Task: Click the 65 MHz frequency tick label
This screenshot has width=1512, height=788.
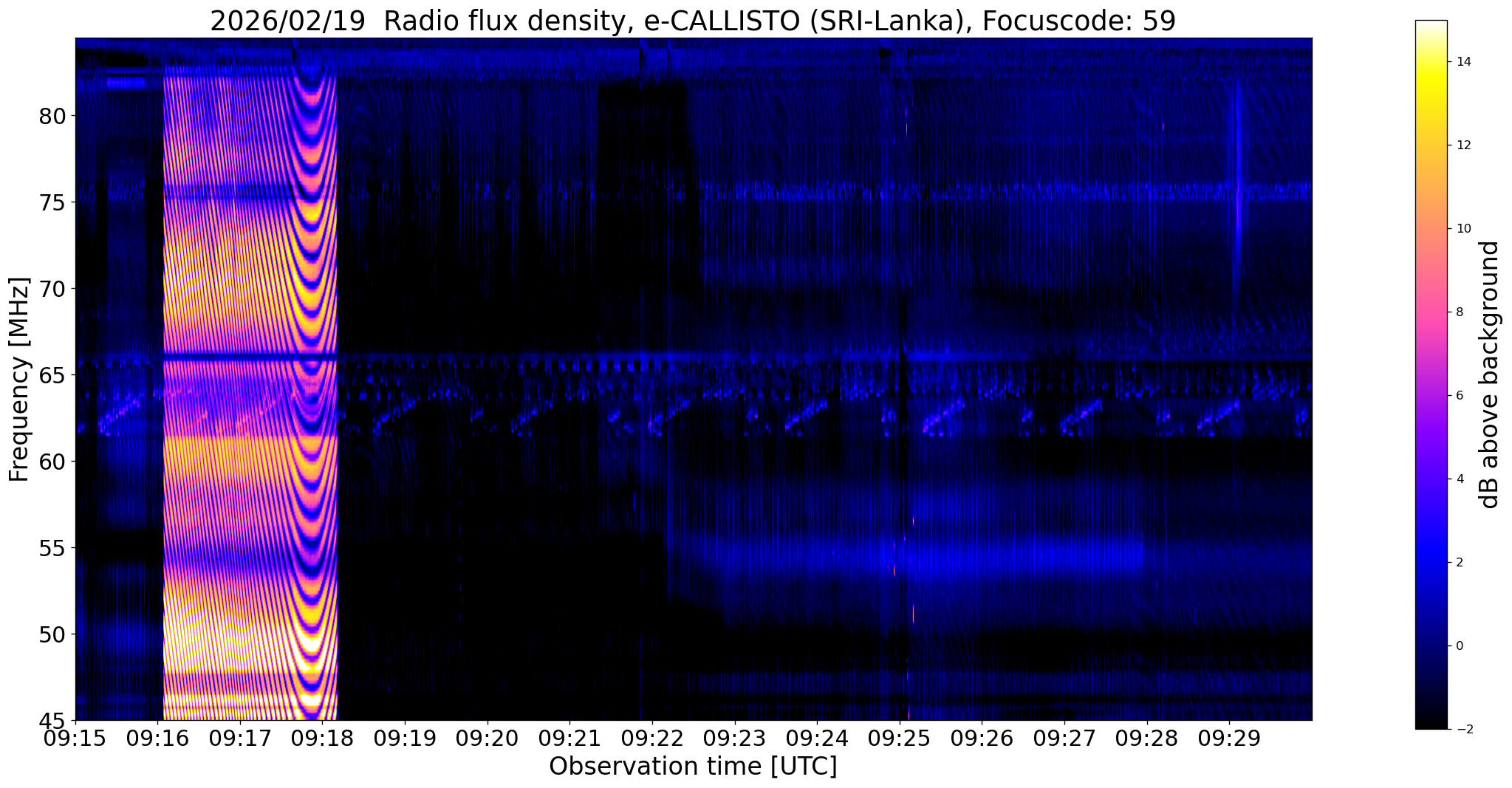Action: pyautogui.click(x=52, y=375)
